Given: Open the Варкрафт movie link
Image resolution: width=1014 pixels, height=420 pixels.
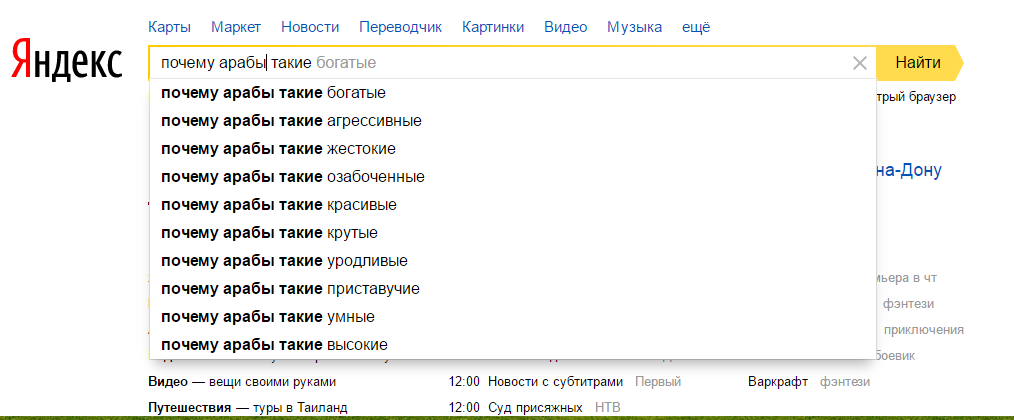Looking at the screenshot, I should pos(779,381).
